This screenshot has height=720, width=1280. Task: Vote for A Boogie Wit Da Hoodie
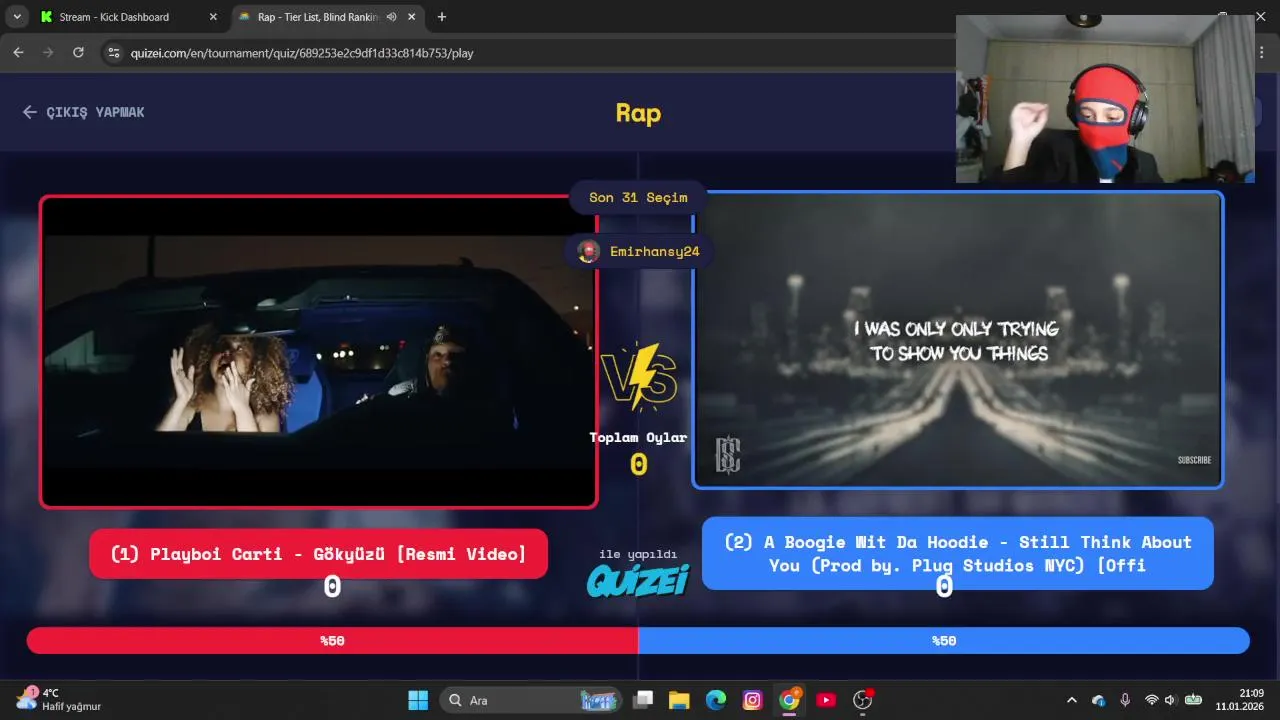pos(958,553)
